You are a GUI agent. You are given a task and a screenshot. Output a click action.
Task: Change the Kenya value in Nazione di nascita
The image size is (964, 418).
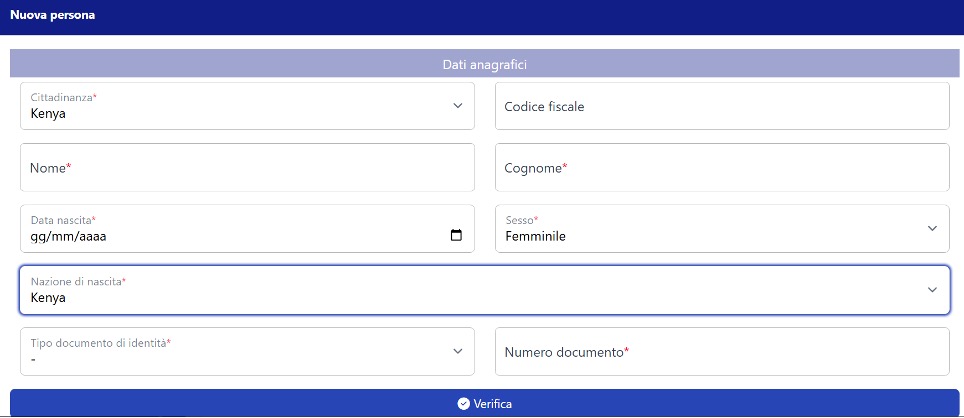click(x=48, y=298)
